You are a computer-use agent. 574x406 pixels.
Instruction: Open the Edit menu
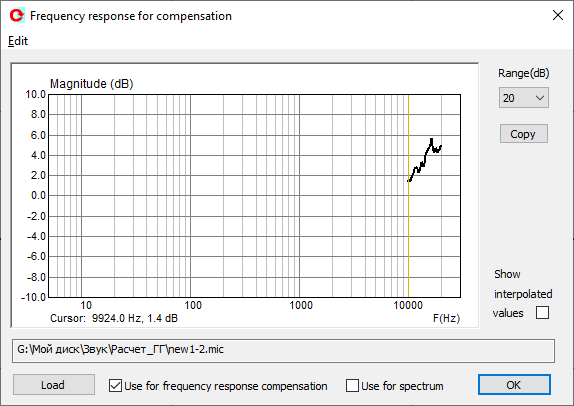[x=18, y=41]
